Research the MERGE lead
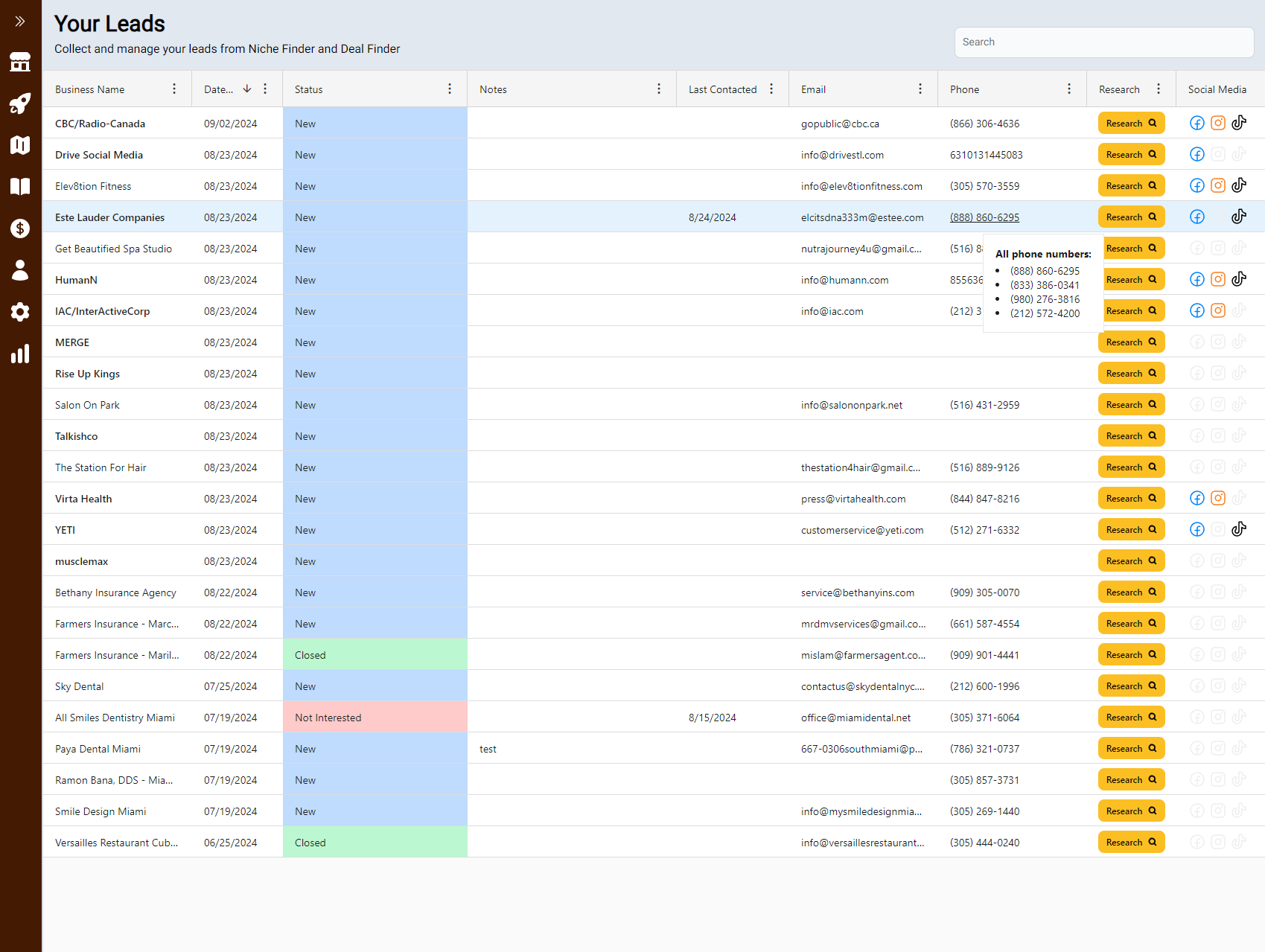Viewport: 1265px width, 952px height. [x=1131, y=342]
